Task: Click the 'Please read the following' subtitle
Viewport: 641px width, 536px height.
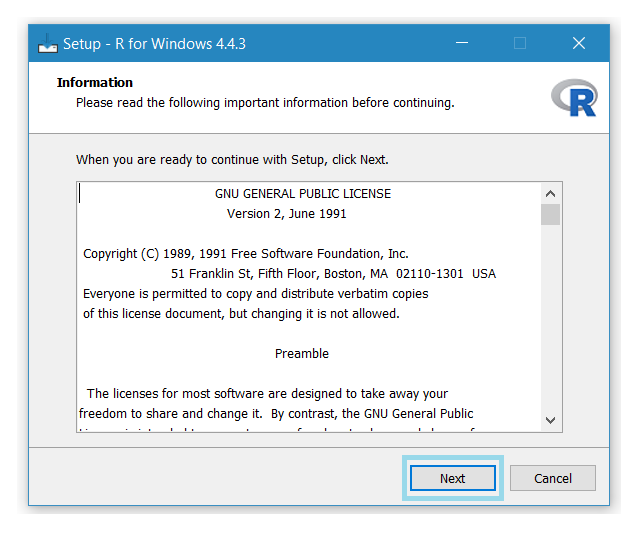Action: pyautogui.click(x=265, y=103)
